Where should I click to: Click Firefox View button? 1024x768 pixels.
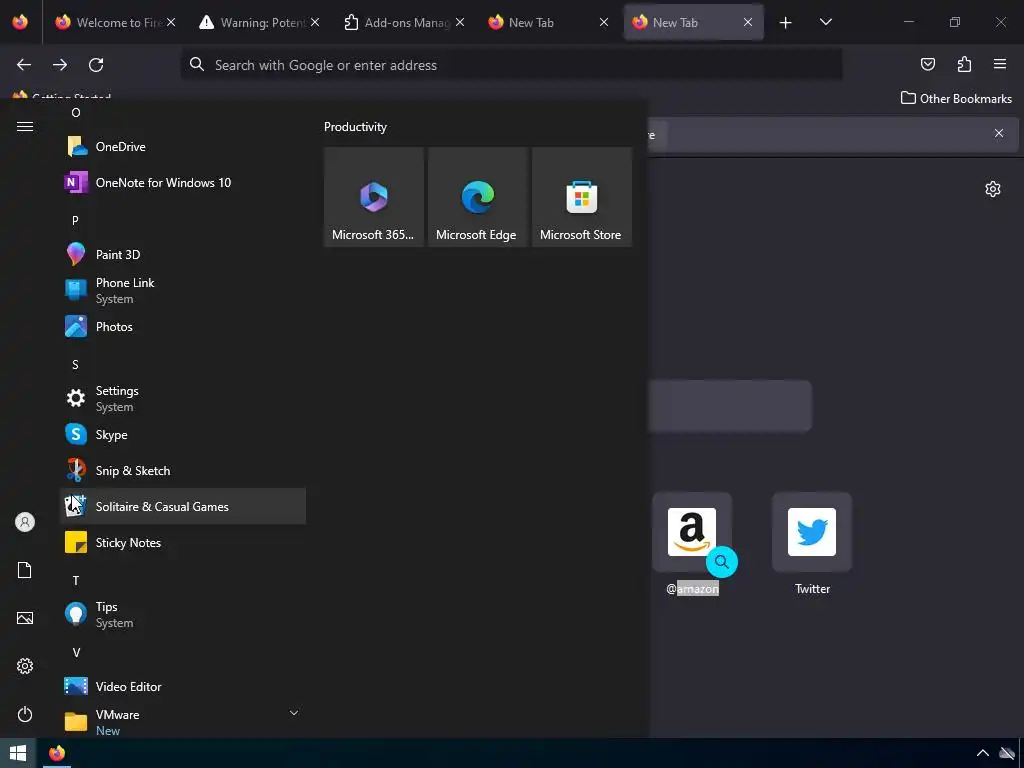[20, 22]
